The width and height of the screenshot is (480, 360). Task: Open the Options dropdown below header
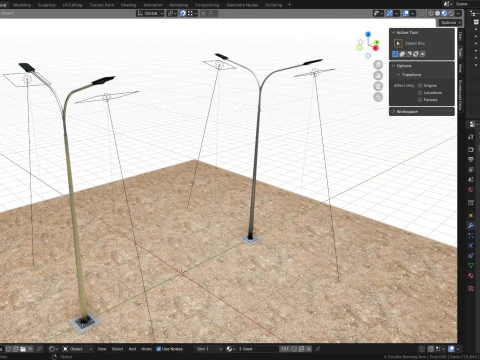[451, 23]
